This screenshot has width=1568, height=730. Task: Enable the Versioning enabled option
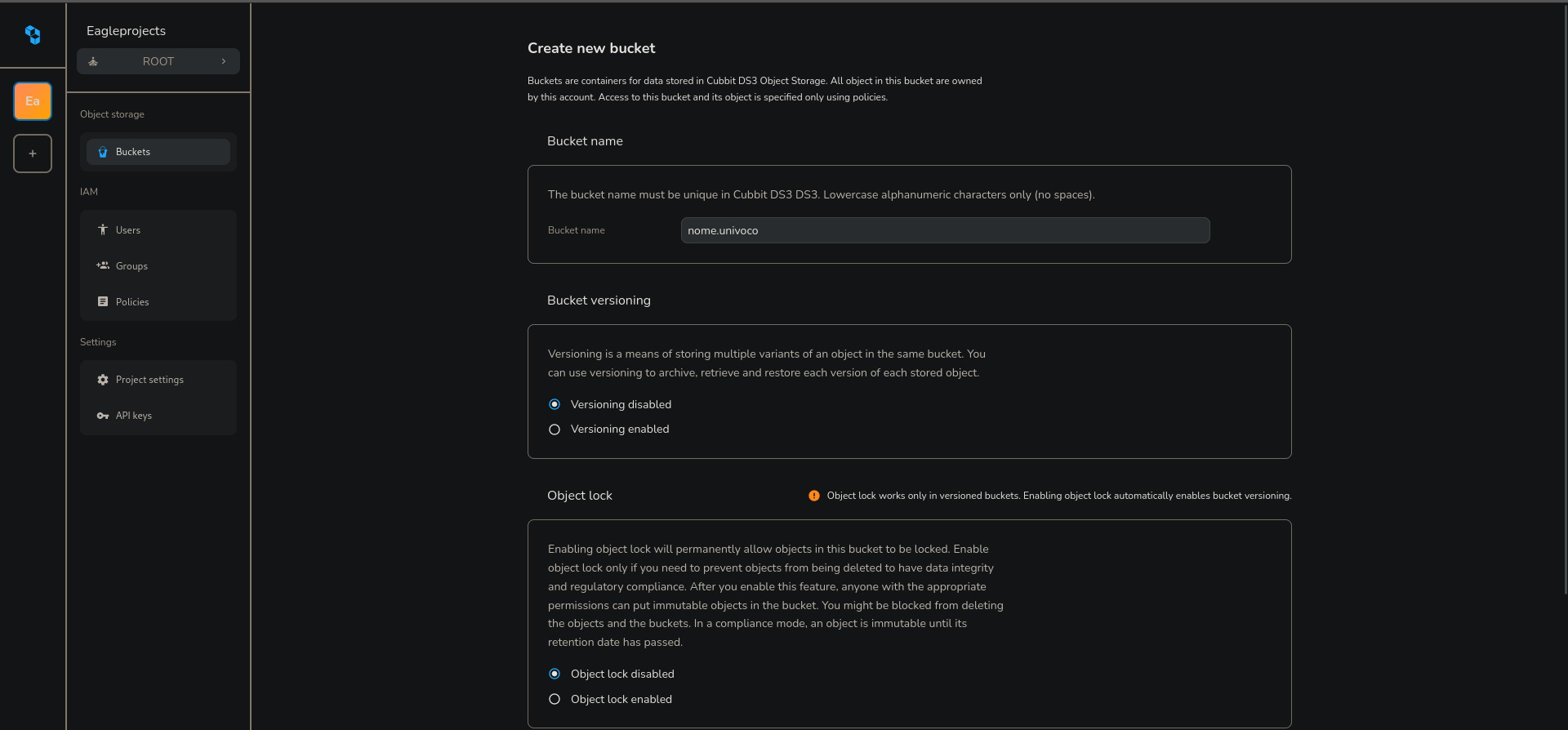[555, 430]
